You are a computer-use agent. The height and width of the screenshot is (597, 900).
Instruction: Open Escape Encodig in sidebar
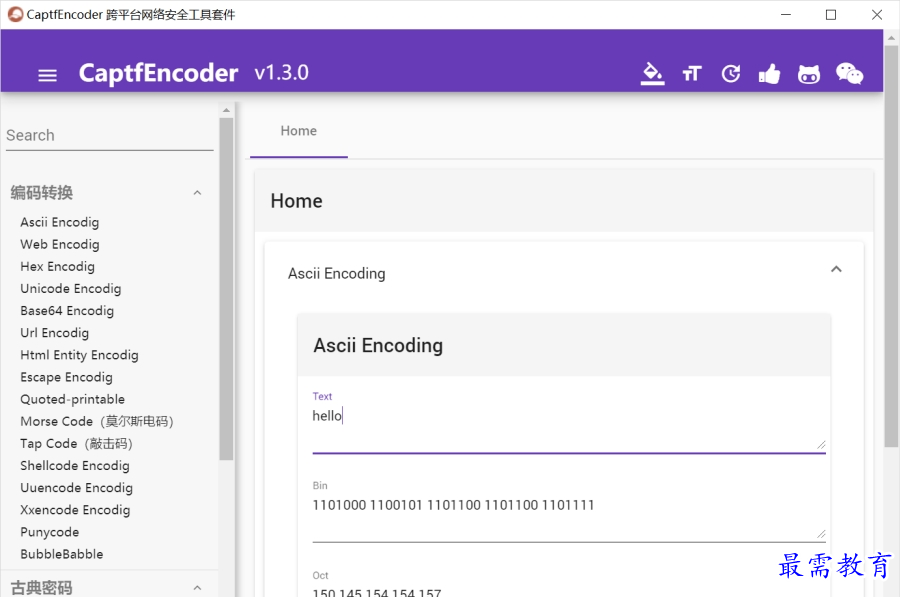click(67, 377)
